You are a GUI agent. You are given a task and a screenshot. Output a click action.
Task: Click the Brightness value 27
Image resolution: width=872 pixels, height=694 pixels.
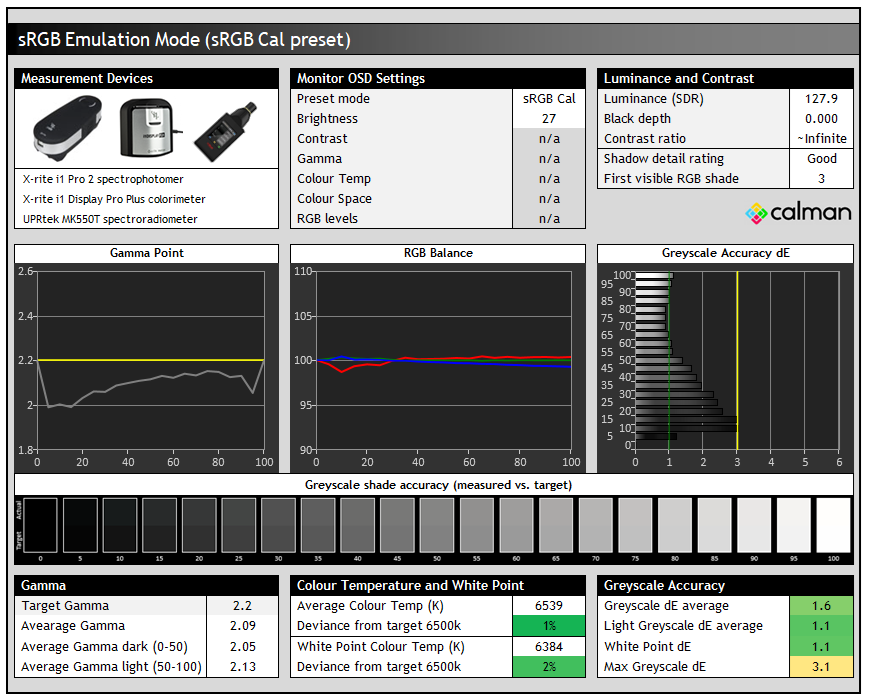pyautogui.click(x=548, y=119)
